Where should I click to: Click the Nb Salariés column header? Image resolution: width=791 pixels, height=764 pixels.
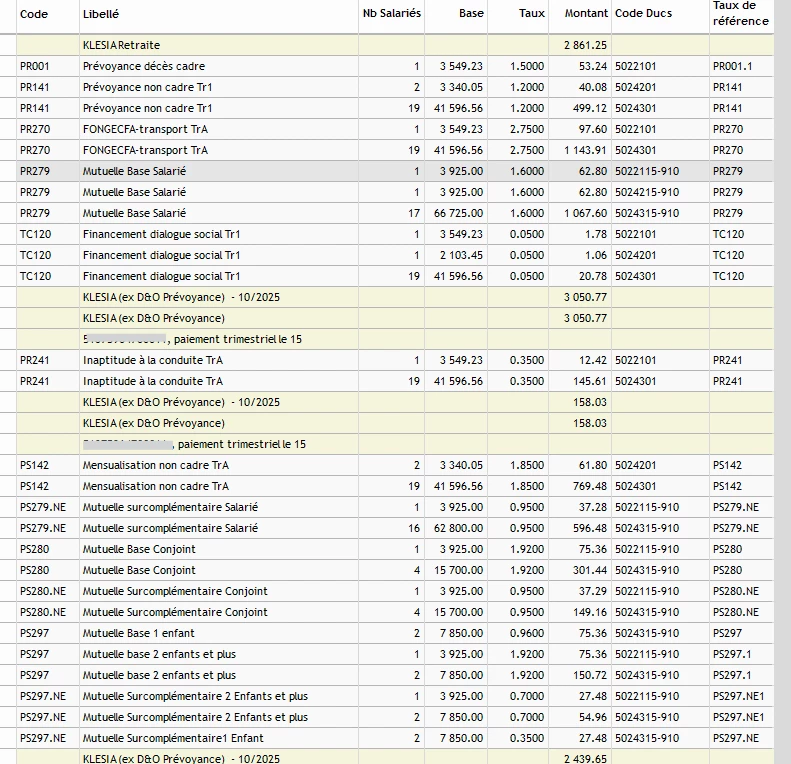pyautogui.click(x=391, y=14)
